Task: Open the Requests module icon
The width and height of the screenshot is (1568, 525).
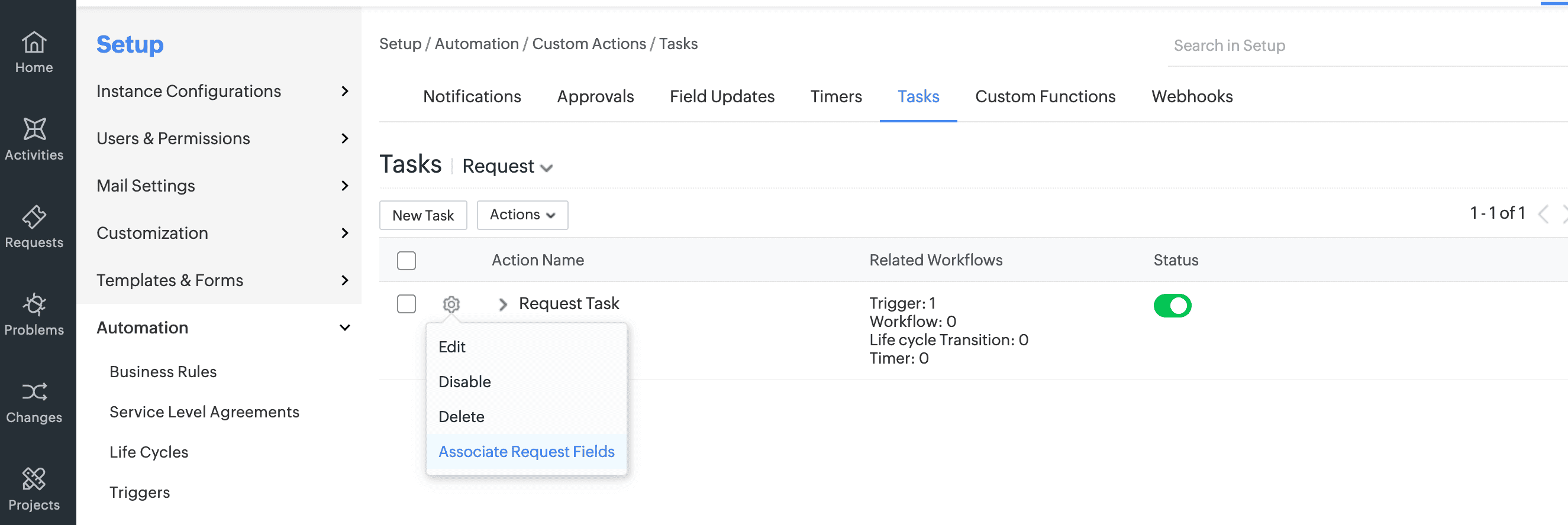Action: tap(34, 227)
